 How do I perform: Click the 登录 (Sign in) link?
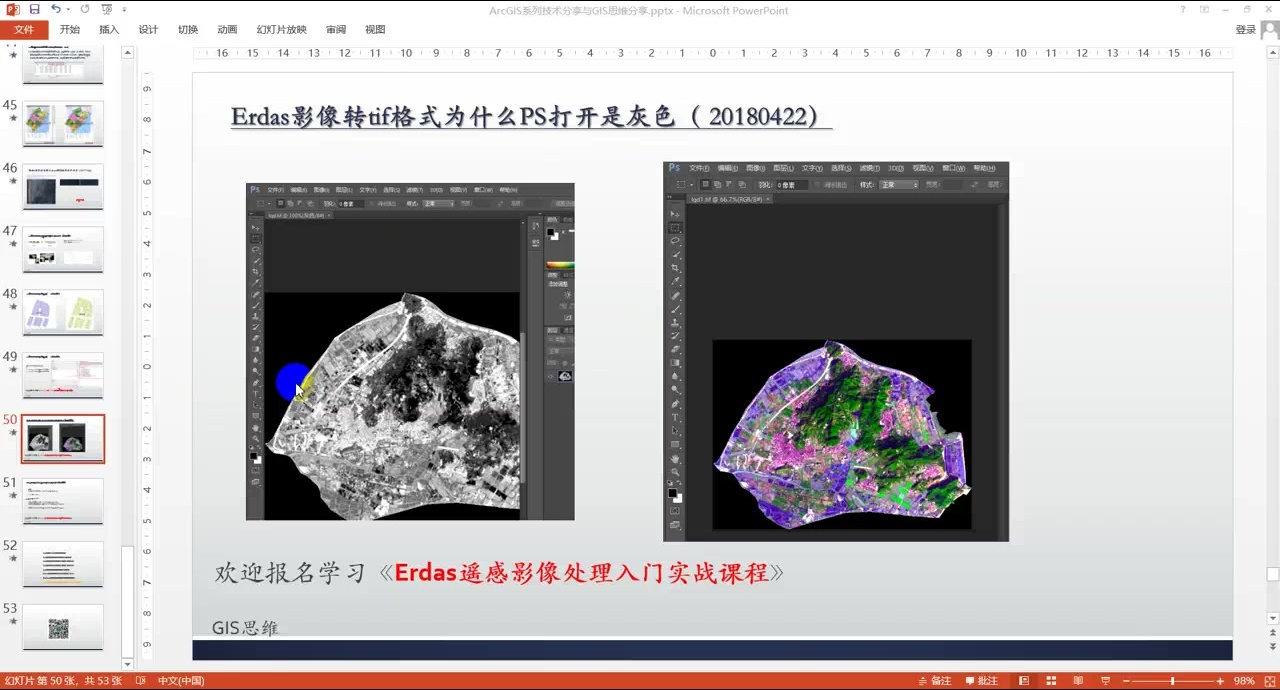pos(1246,30)
